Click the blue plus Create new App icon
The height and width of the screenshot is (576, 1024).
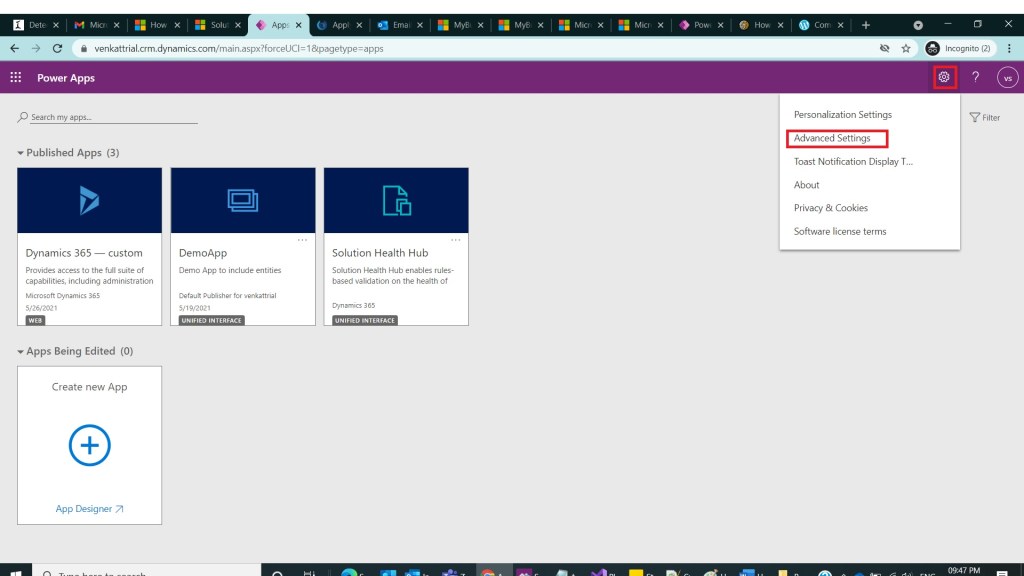click(x=89, y=445)
